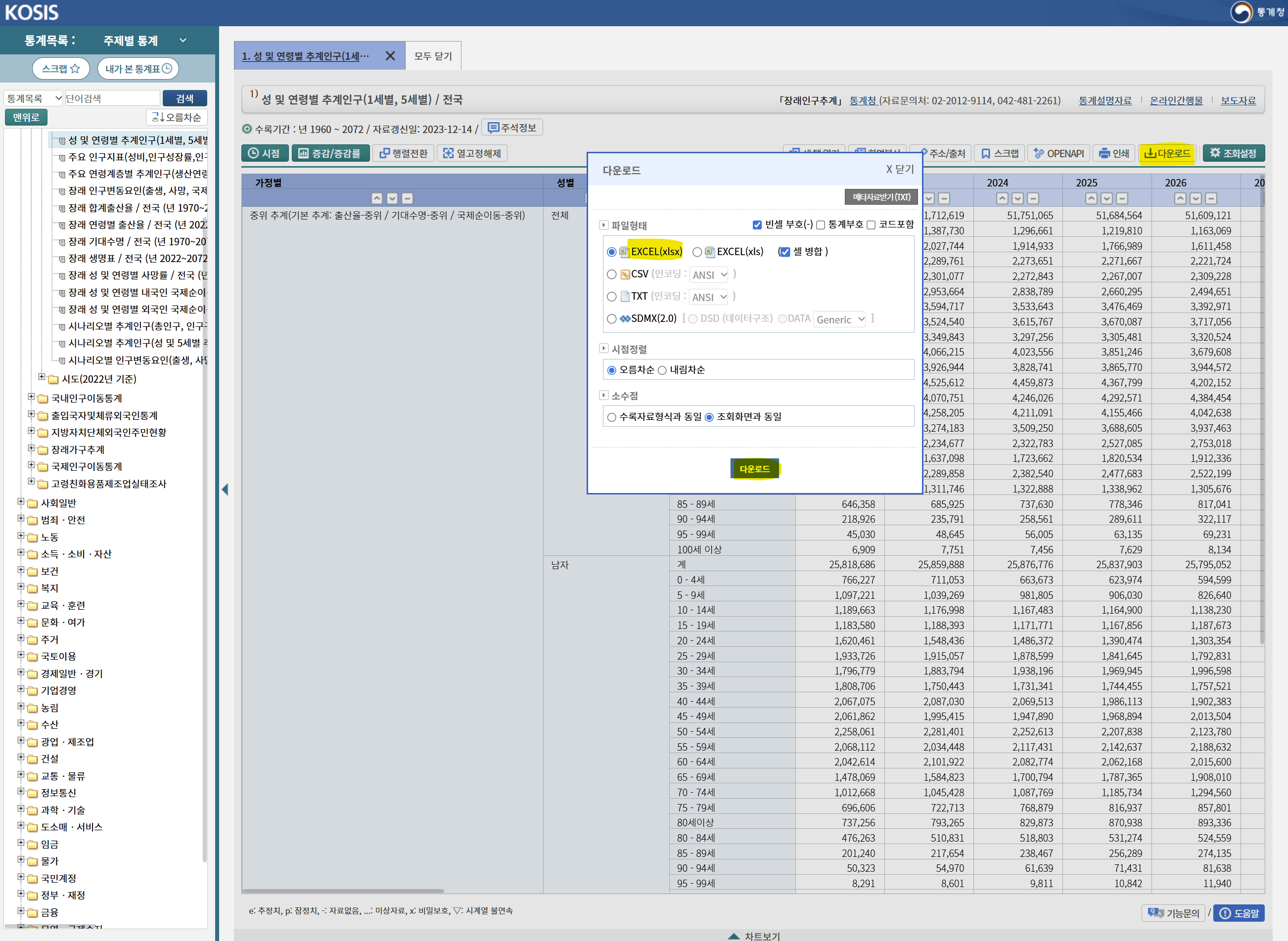The height and width of the screenshot is (941, 1288).
Task: Click the 모두 닫기 tab
Action: point(433,56)
